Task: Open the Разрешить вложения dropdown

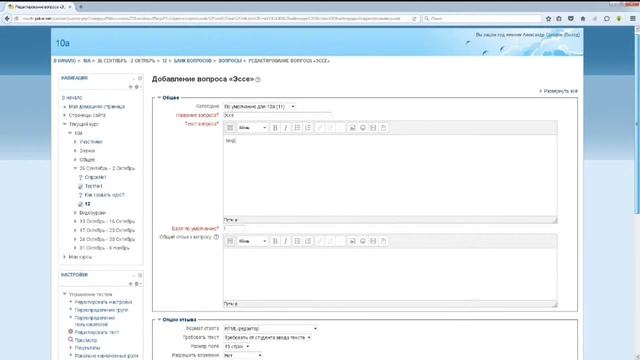Action: point(243,356)
